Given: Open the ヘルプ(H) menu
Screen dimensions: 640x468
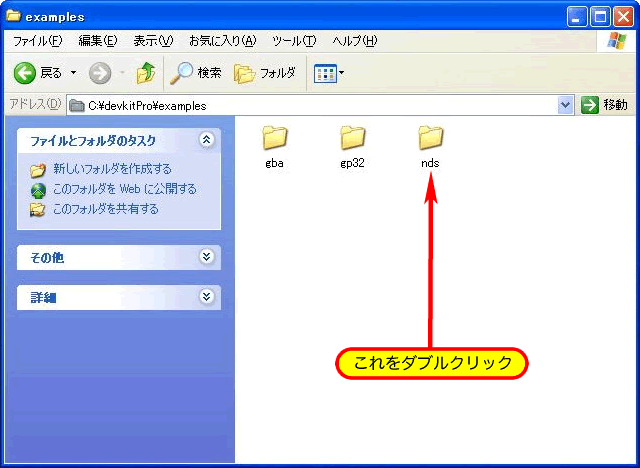Looking at the screenshot, I should coord(355,41).
